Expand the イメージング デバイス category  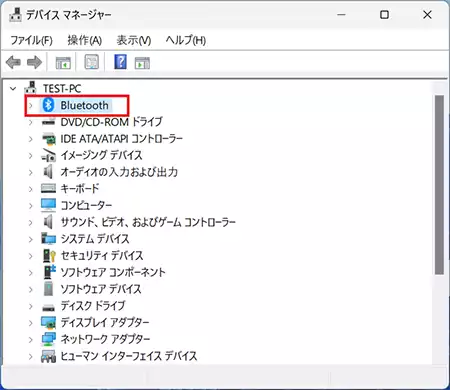click(31, 155)
